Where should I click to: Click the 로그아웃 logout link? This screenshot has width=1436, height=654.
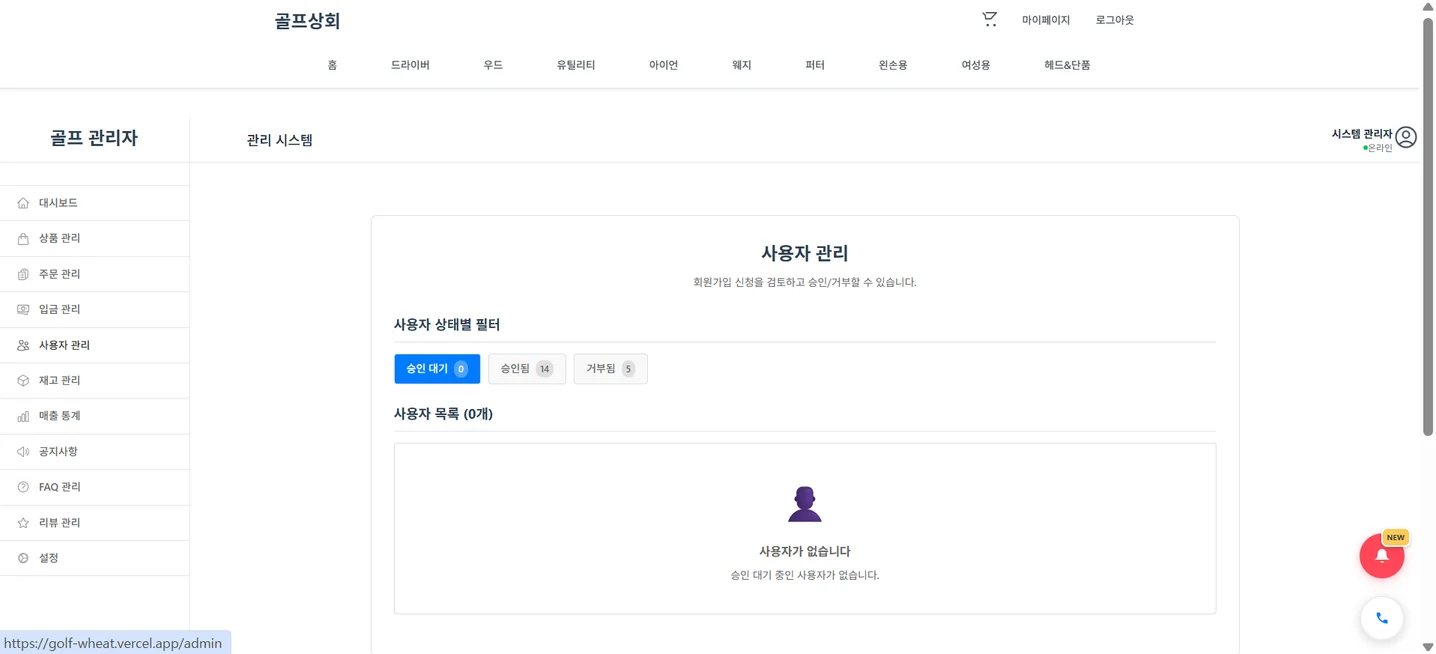(x=1113, y=19)
